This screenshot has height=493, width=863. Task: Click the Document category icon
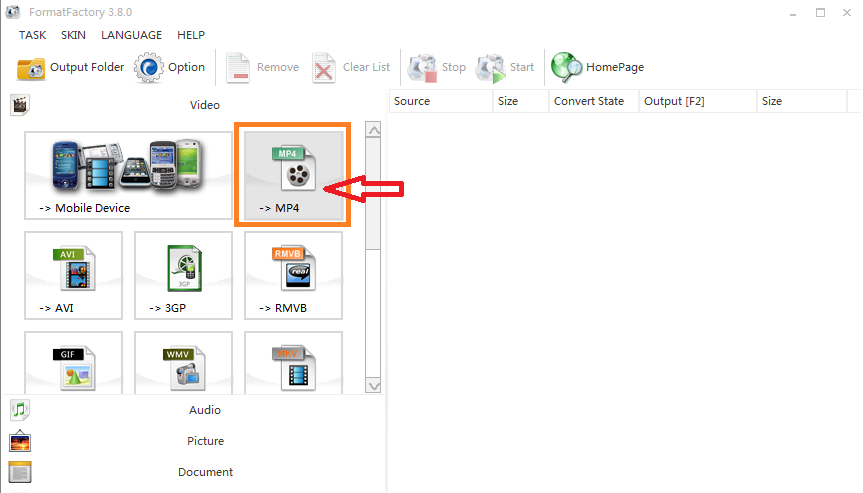coord(20,472)
